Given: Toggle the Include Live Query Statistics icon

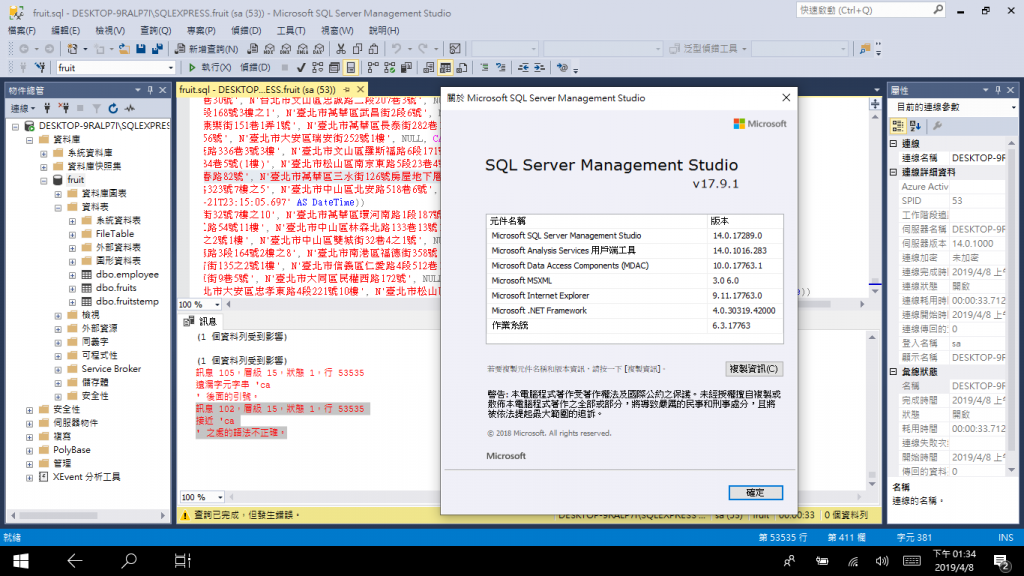Looking at the screenshot, I should tap(389, 67).
